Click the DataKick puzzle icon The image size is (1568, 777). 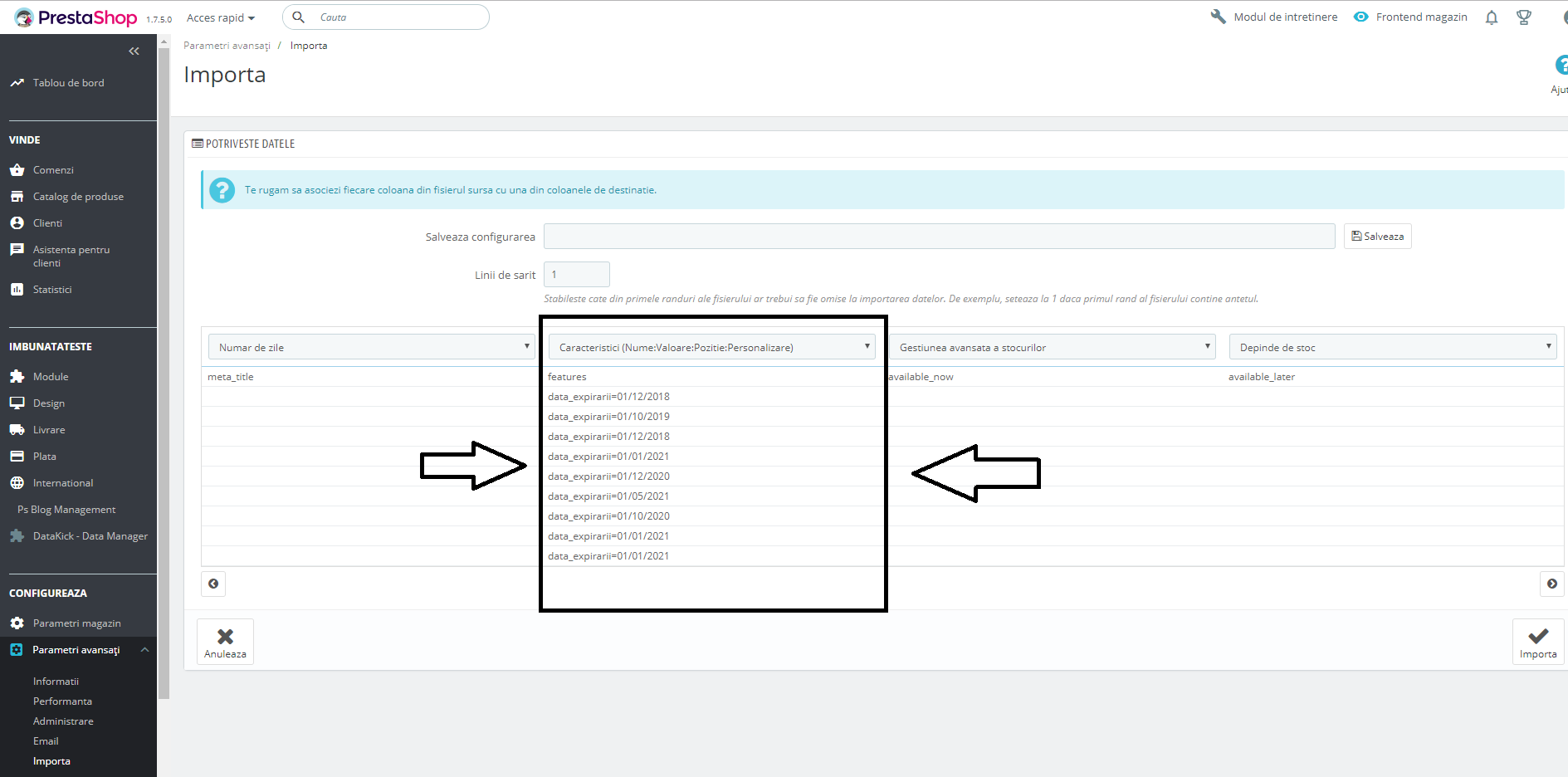[x=17, y=536]
